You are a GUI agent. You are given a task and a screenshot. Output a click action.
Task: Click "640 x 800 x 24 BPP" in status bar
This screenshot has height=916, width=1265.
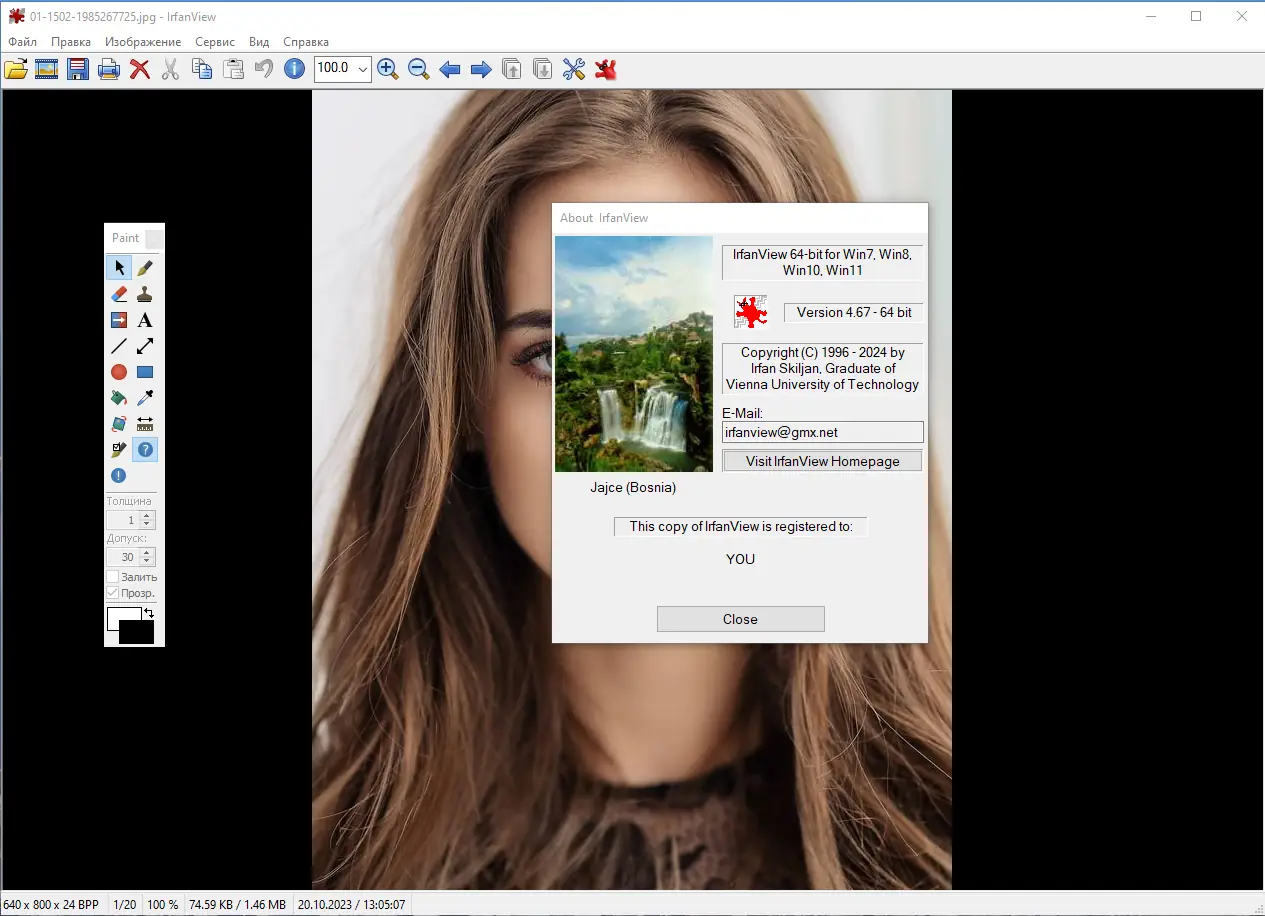51,905
